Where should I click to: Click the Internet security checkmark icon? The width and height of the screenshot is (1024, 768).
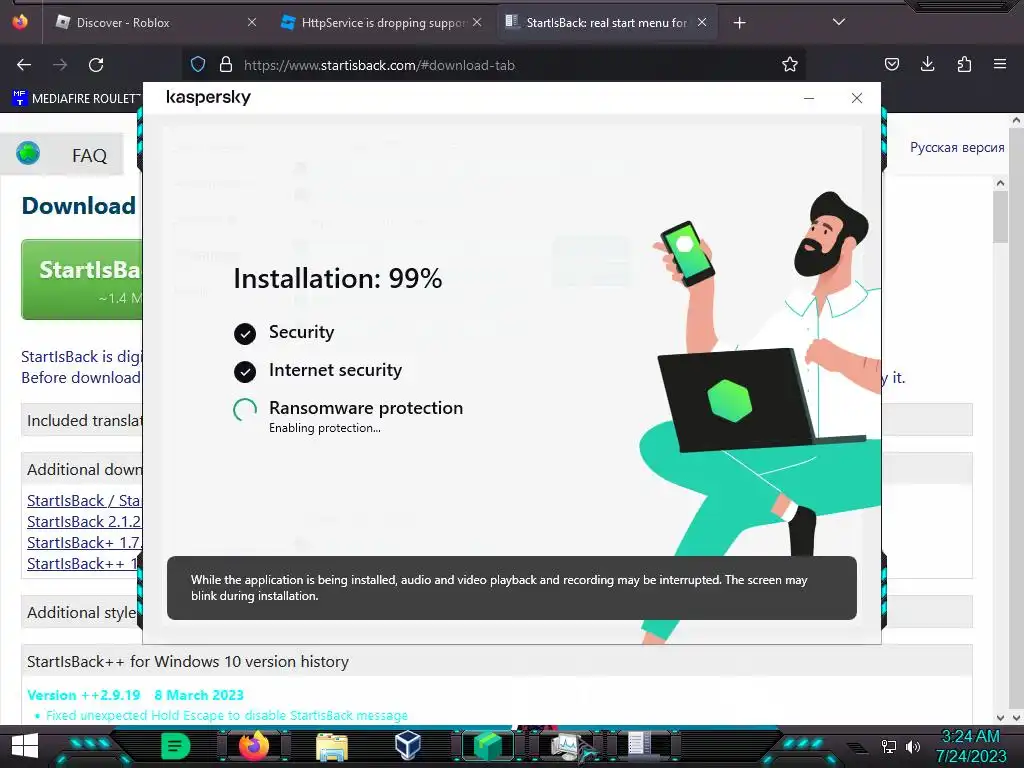[x=245, y=372]
